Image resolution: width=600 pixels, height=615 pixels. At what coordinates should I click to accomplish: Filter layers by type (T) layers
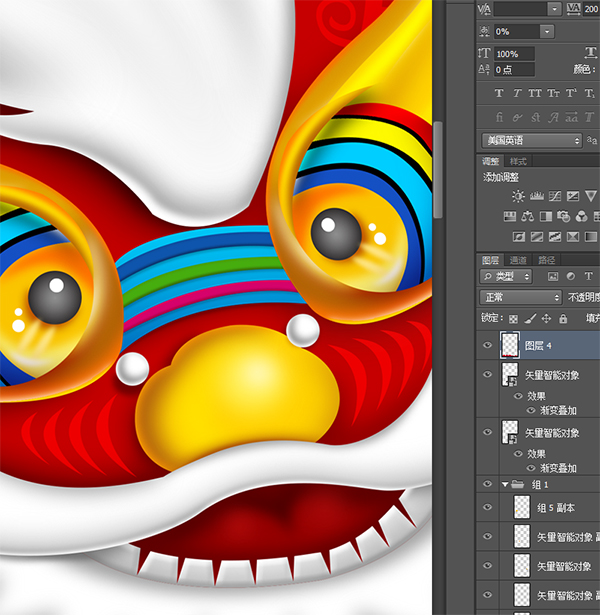(589, 276)
